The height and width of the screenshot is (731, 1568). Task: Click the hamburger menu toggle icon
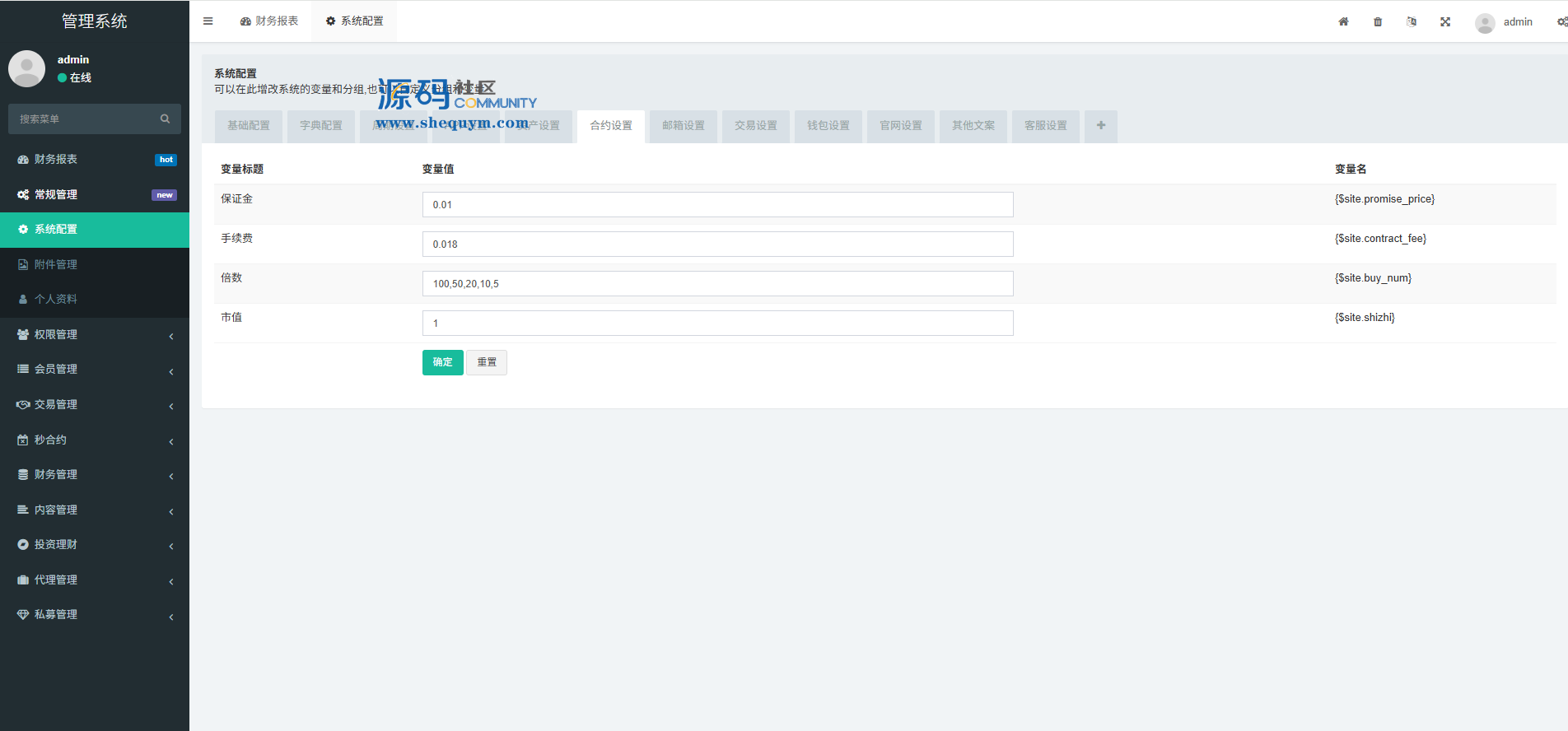pyautogui.click(x=208, y=21)
